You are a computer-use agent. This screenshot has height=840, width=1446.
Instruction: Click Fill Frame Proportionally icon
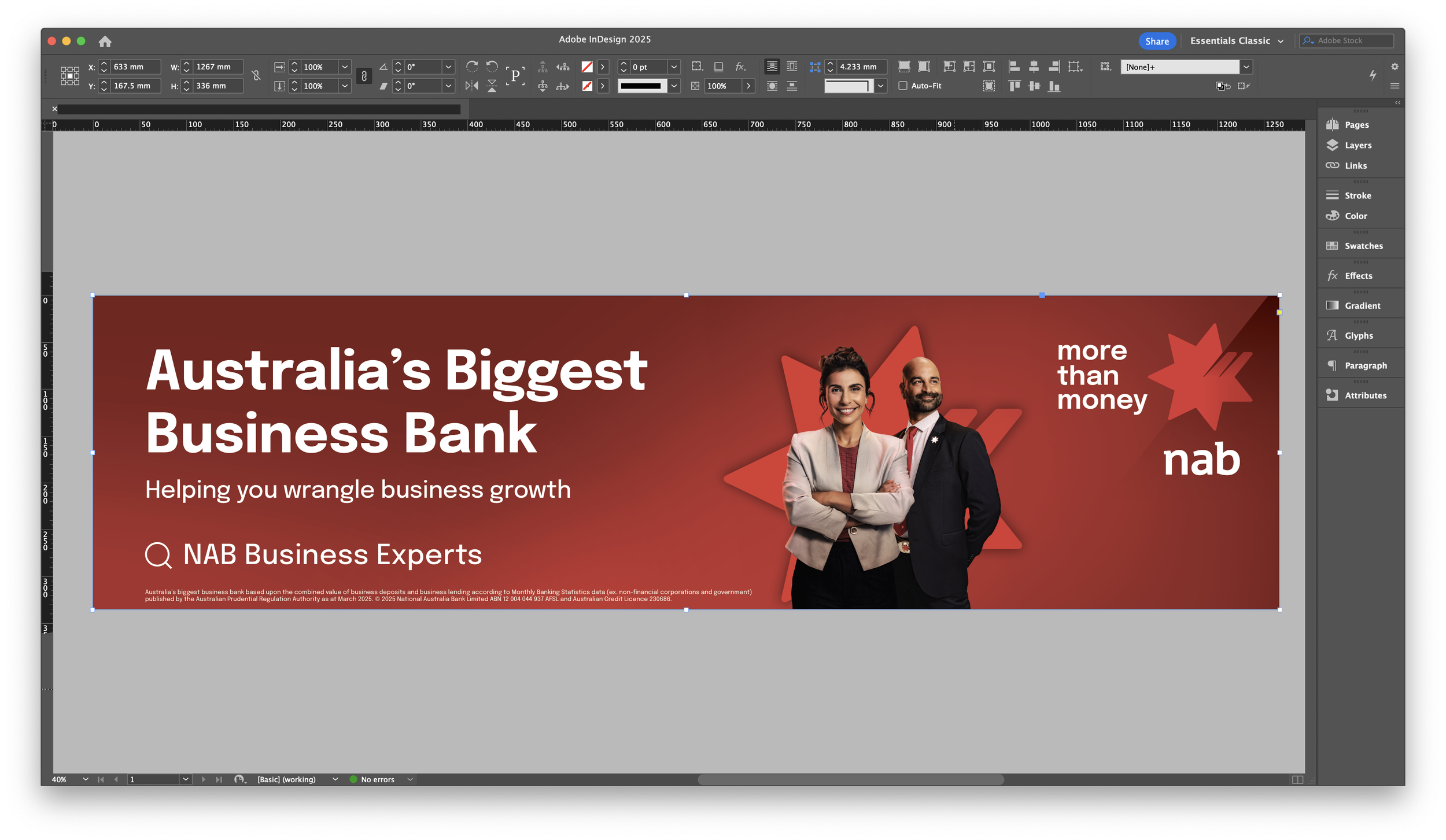(x=904, y=66)
